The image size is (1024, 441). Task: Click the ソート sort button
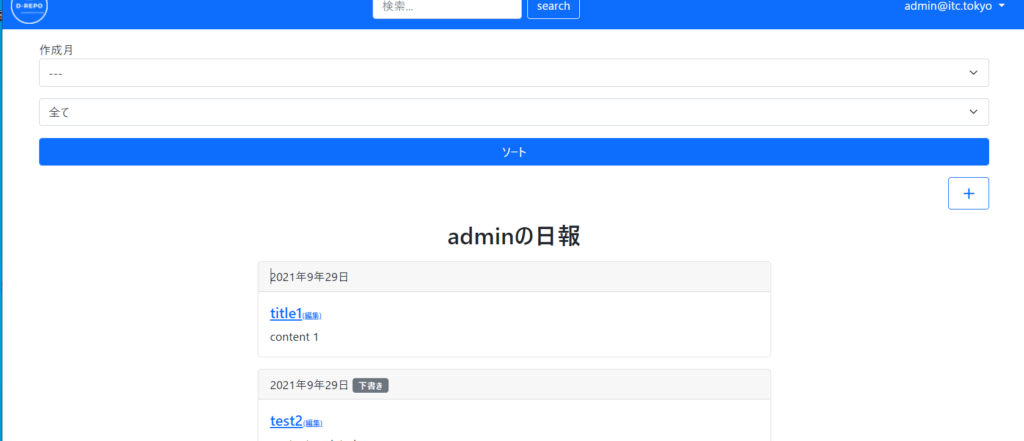coord(514,152)
